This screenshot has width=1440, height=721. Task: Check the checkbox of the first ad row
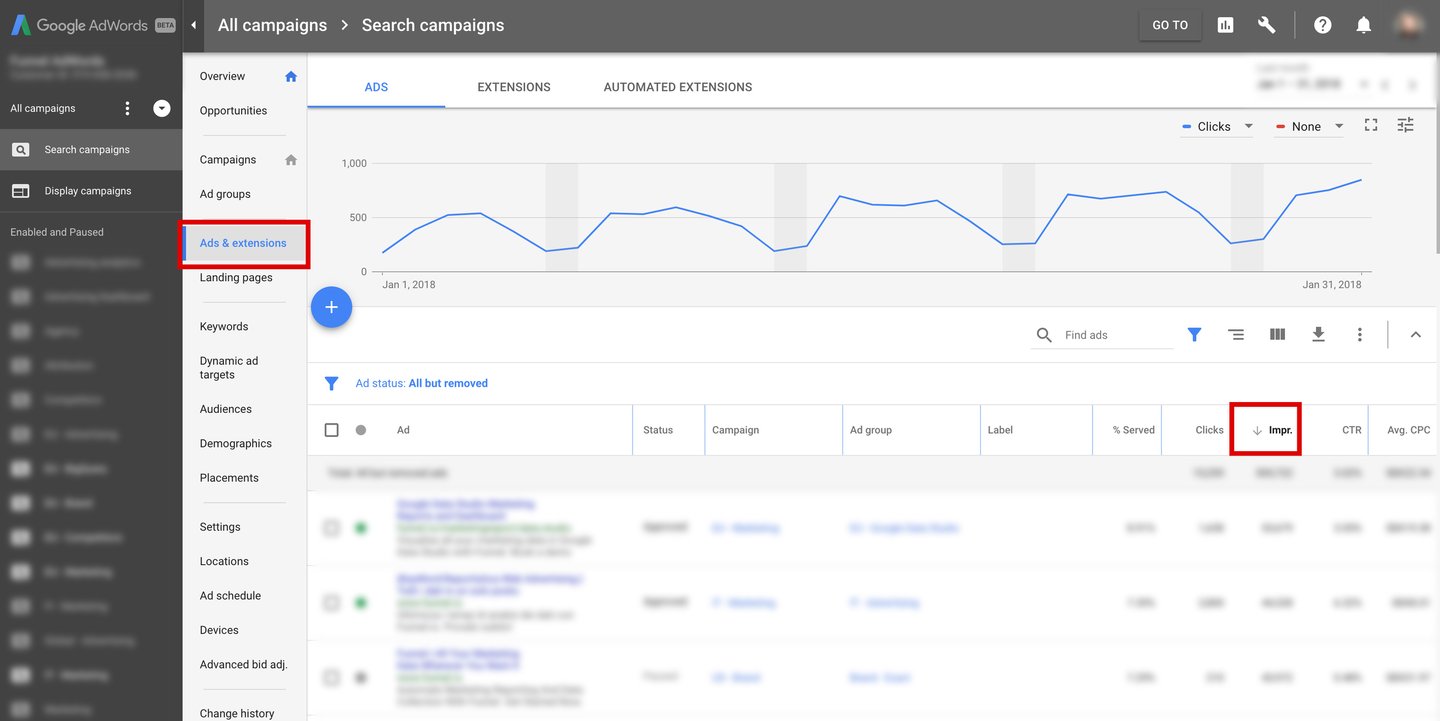pos(331,527)
